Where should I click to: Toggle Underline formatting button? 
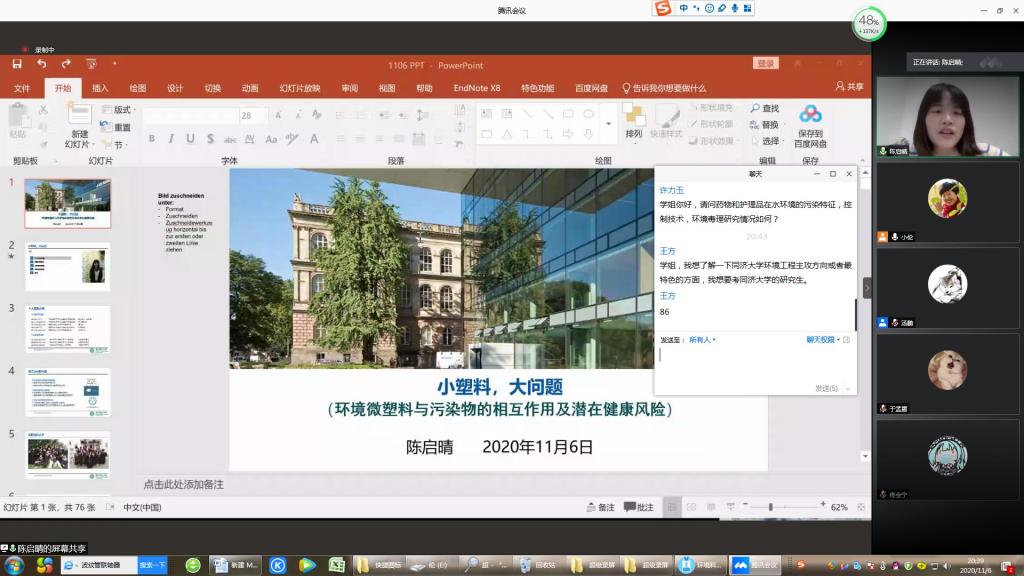point(190,139)
